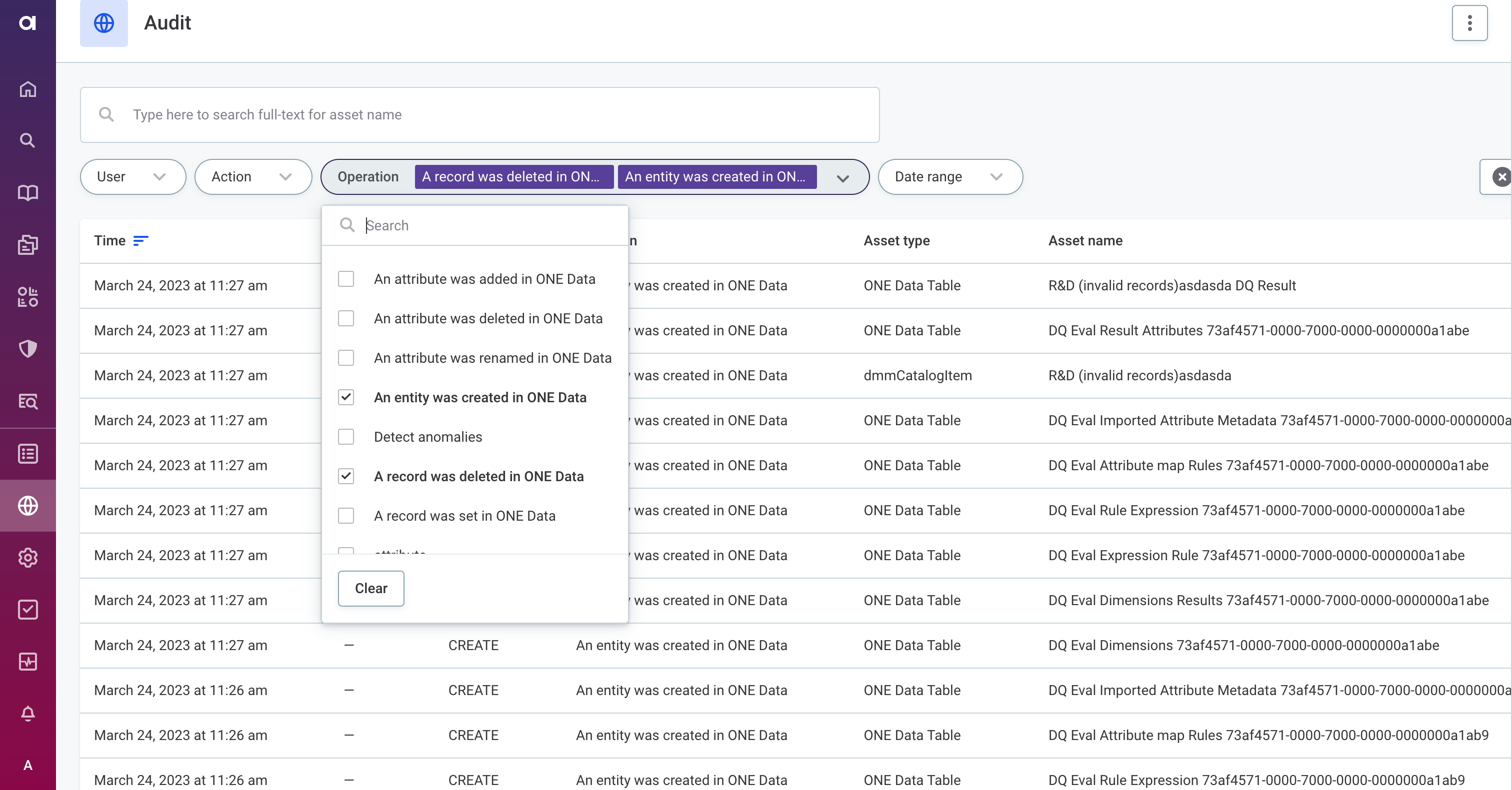Select the Search icon in the sidebar
Screen dimensions: 1512x790
pos(27,140)
